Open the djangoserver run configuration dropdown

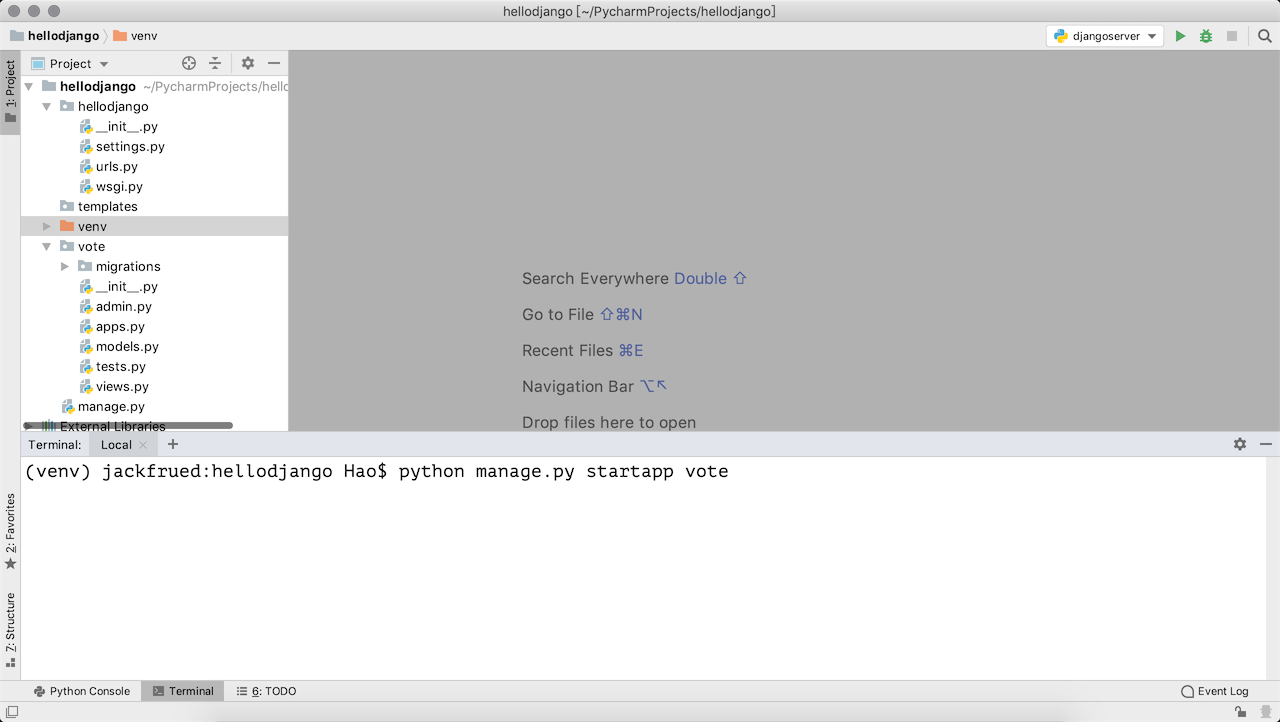click(1105, 36)
